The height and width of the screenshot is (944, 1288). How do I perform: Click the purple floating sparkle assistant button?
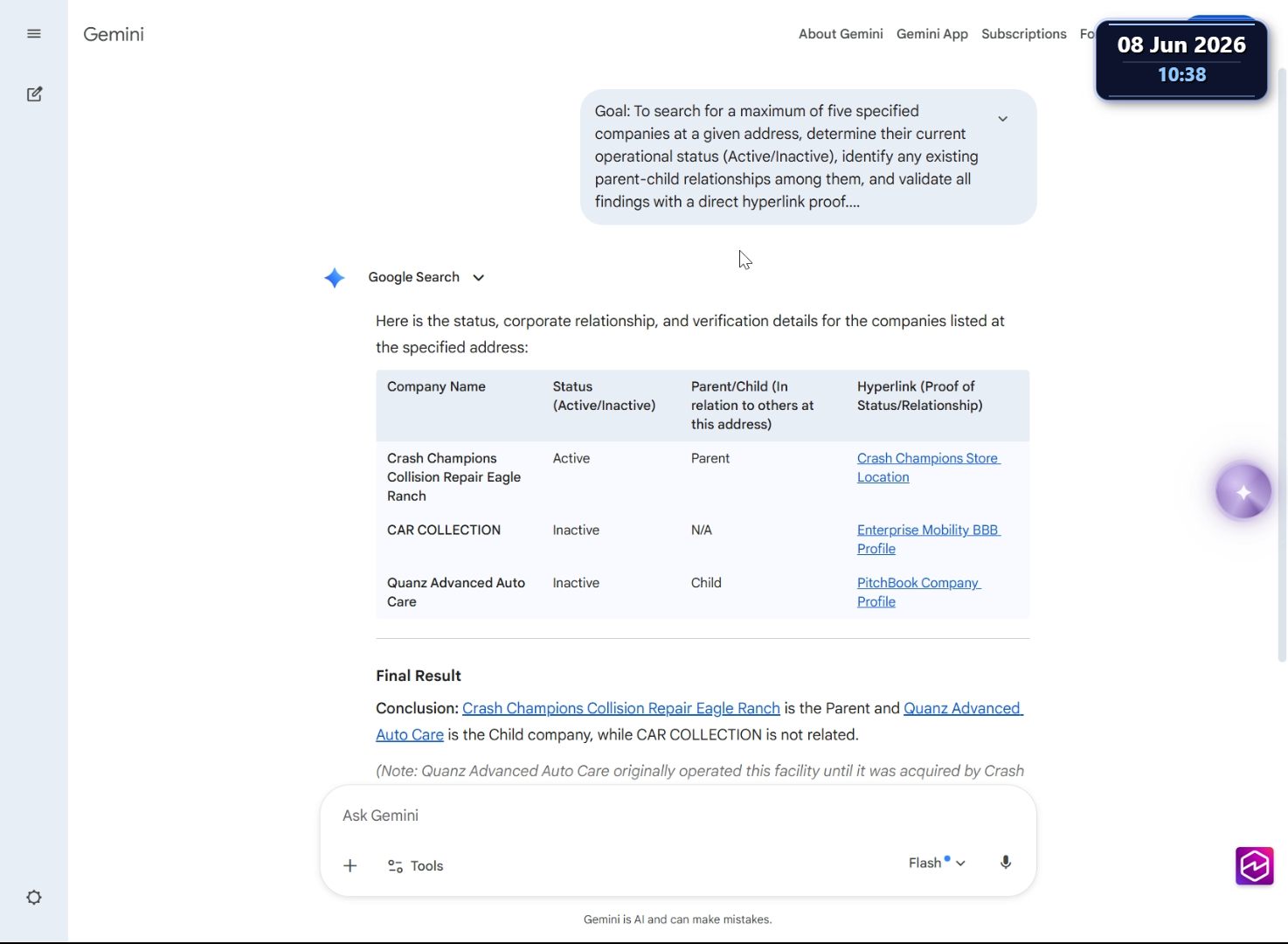pos(1243,491)
